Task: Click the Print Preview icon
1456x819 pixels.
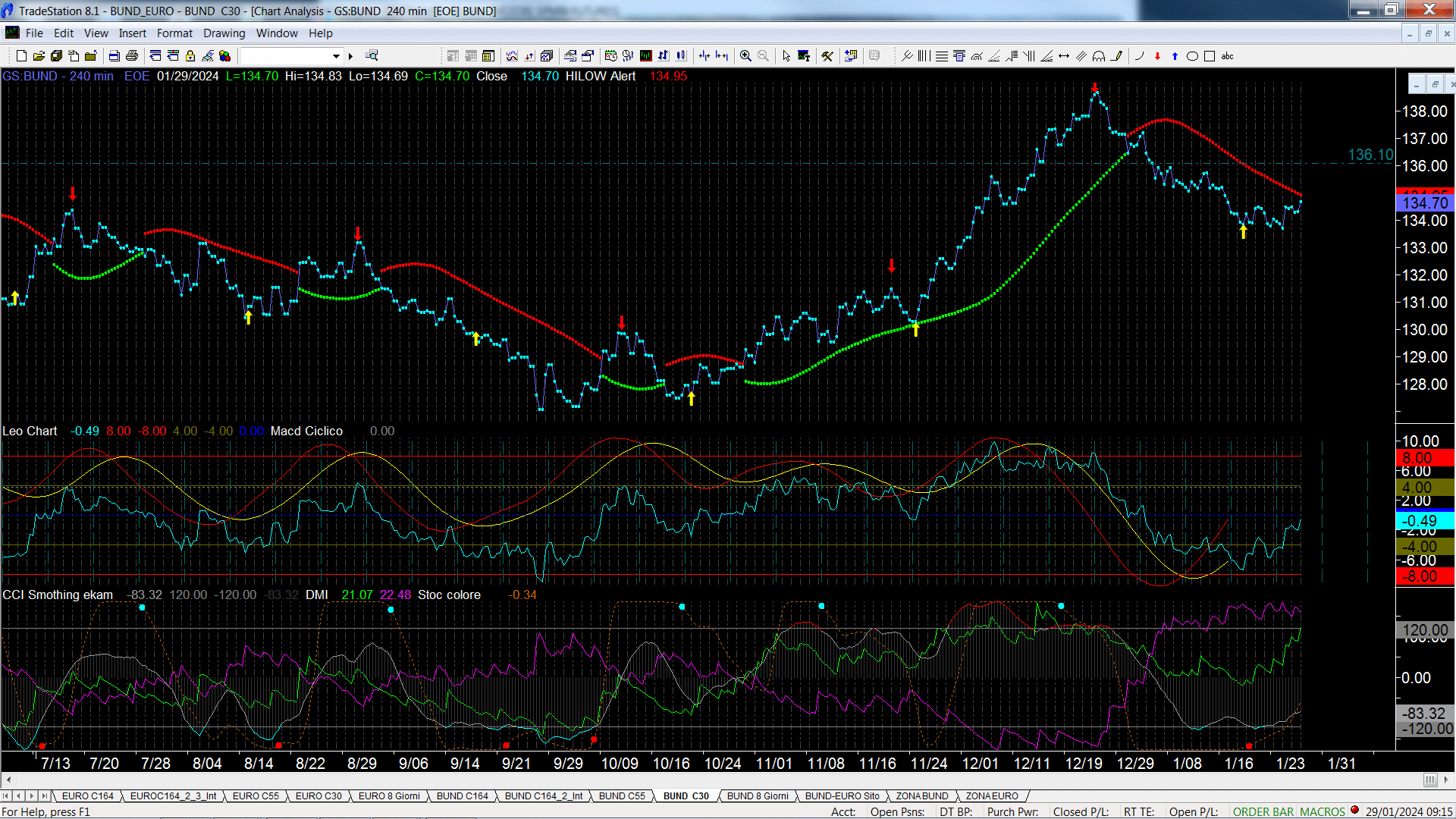Action: [x=115, y=56]
